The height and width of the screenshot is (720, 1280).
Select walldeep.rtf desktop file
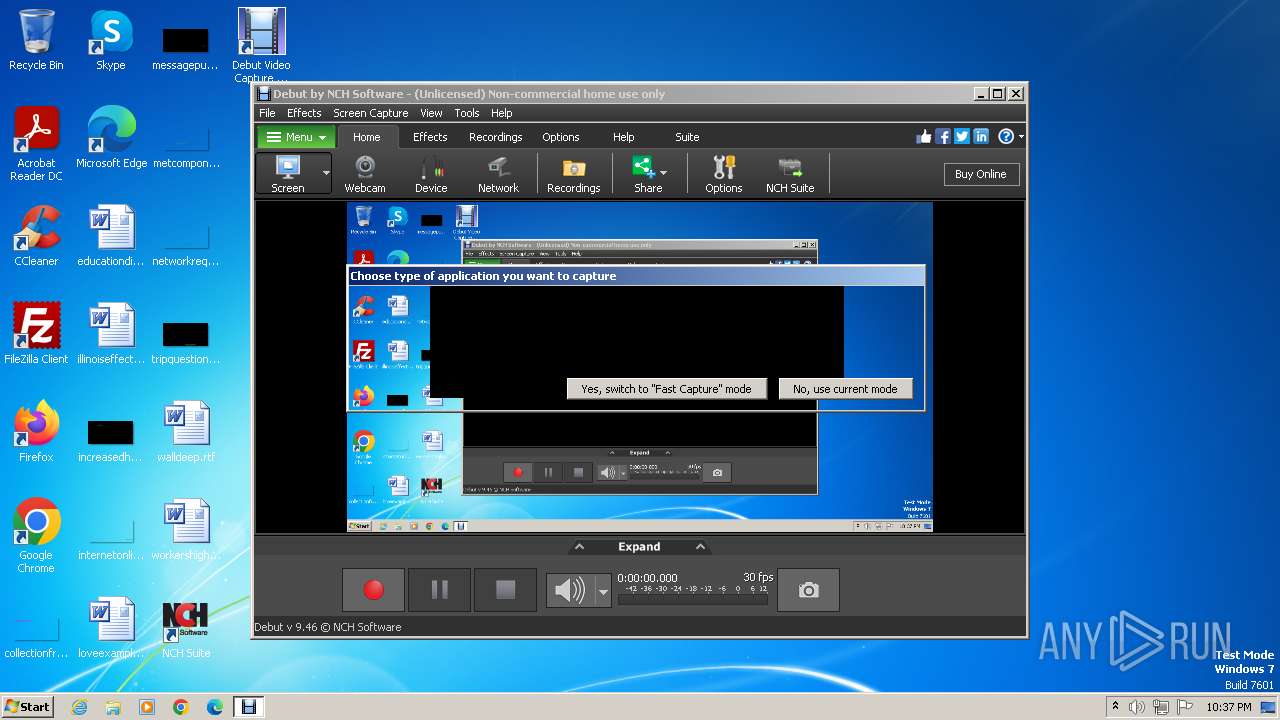tap(186, 432)
